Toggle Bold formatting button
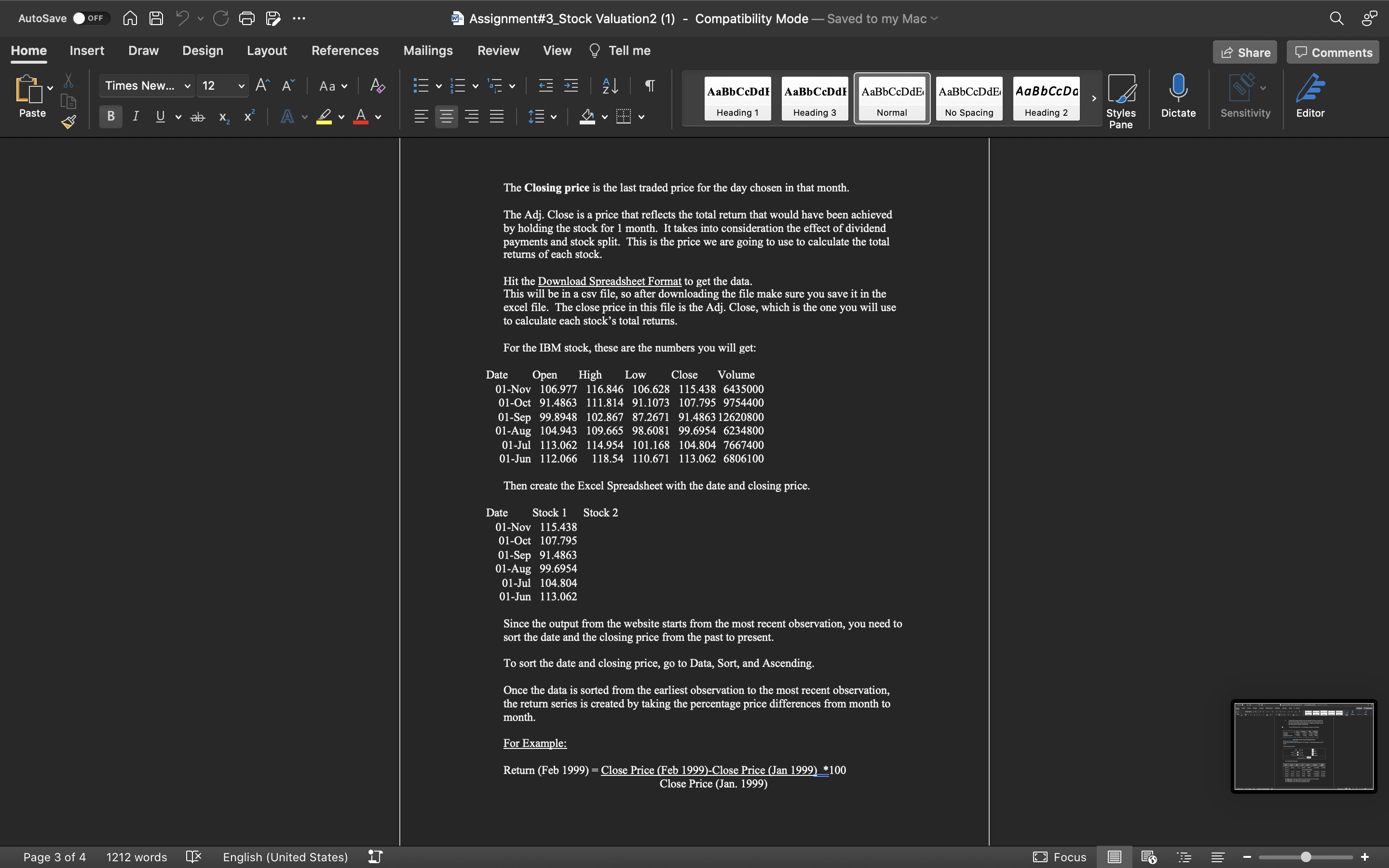 pyautogui.click(x=111, y=117)
